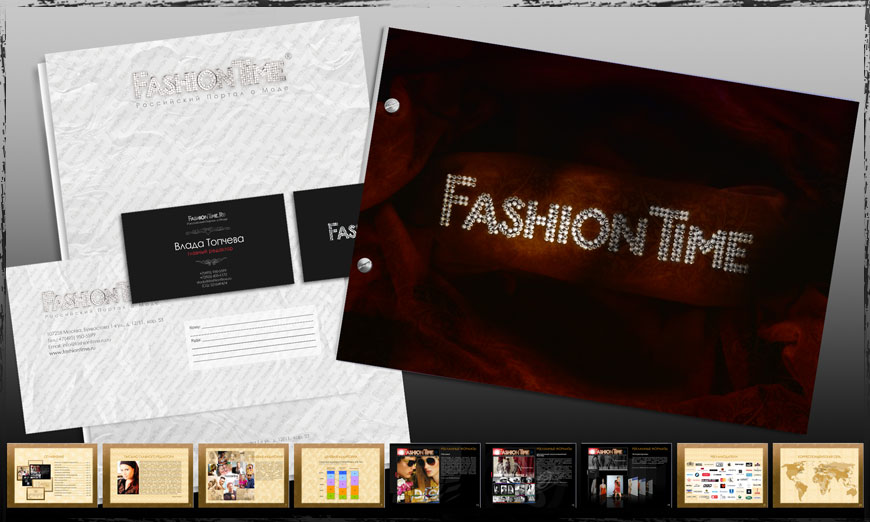
Task: Click the small FashionTime.ru logo on the black business card
Action: pyautogui.click(x=206, y=217)
